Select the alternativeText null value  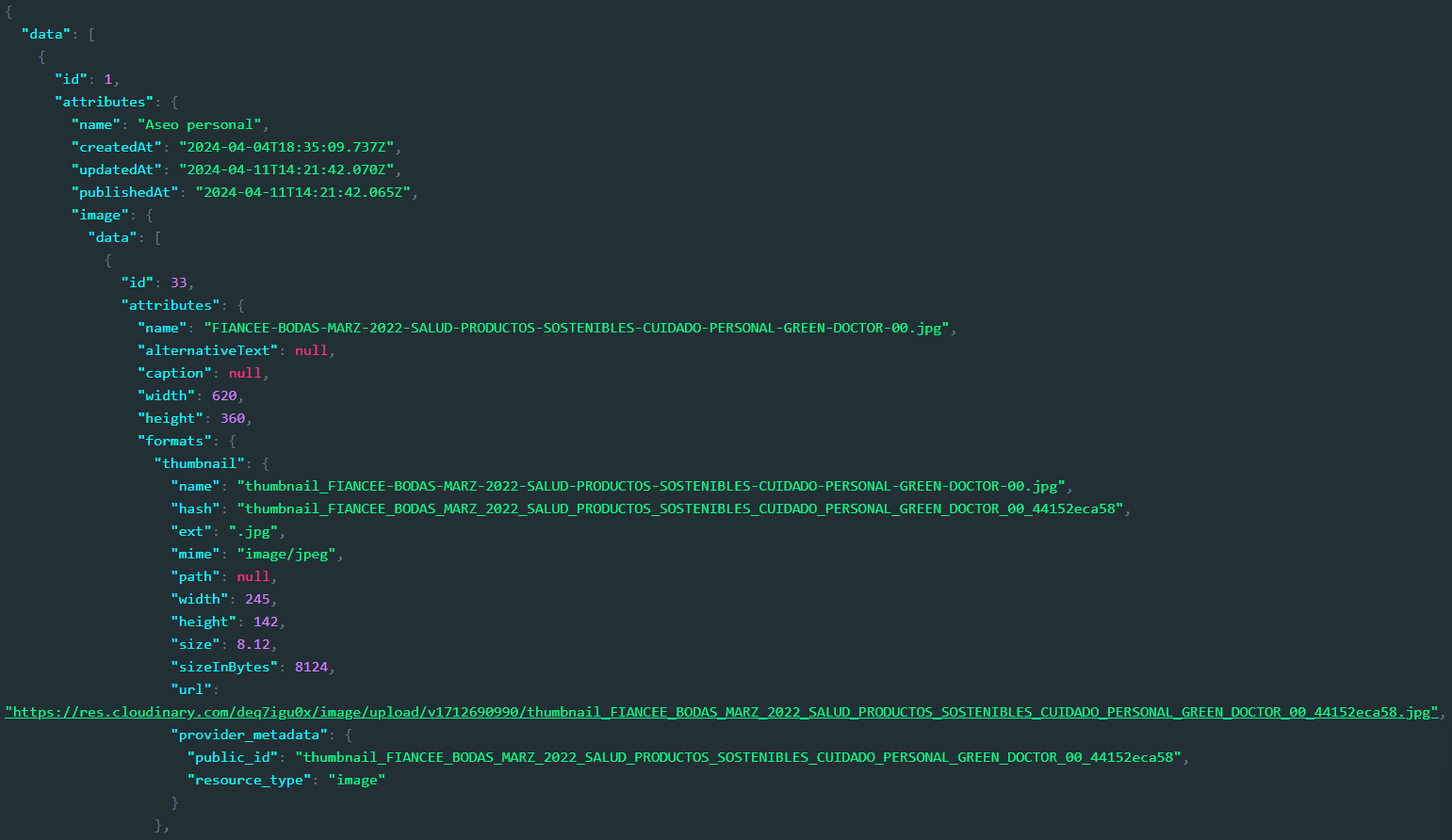[311, 350]
